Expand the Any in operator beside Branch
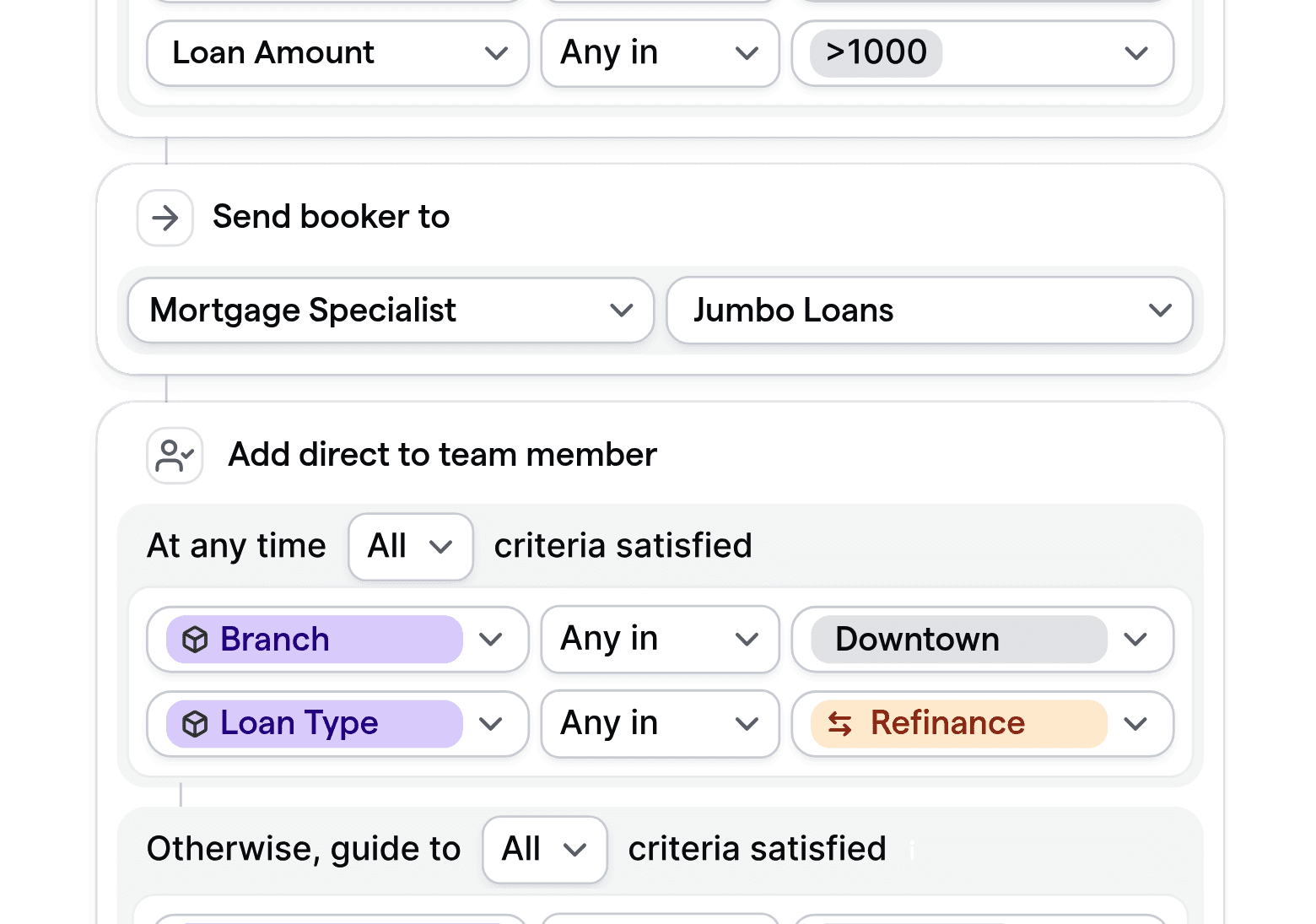Screen dimensions: 1316x924 746,640
